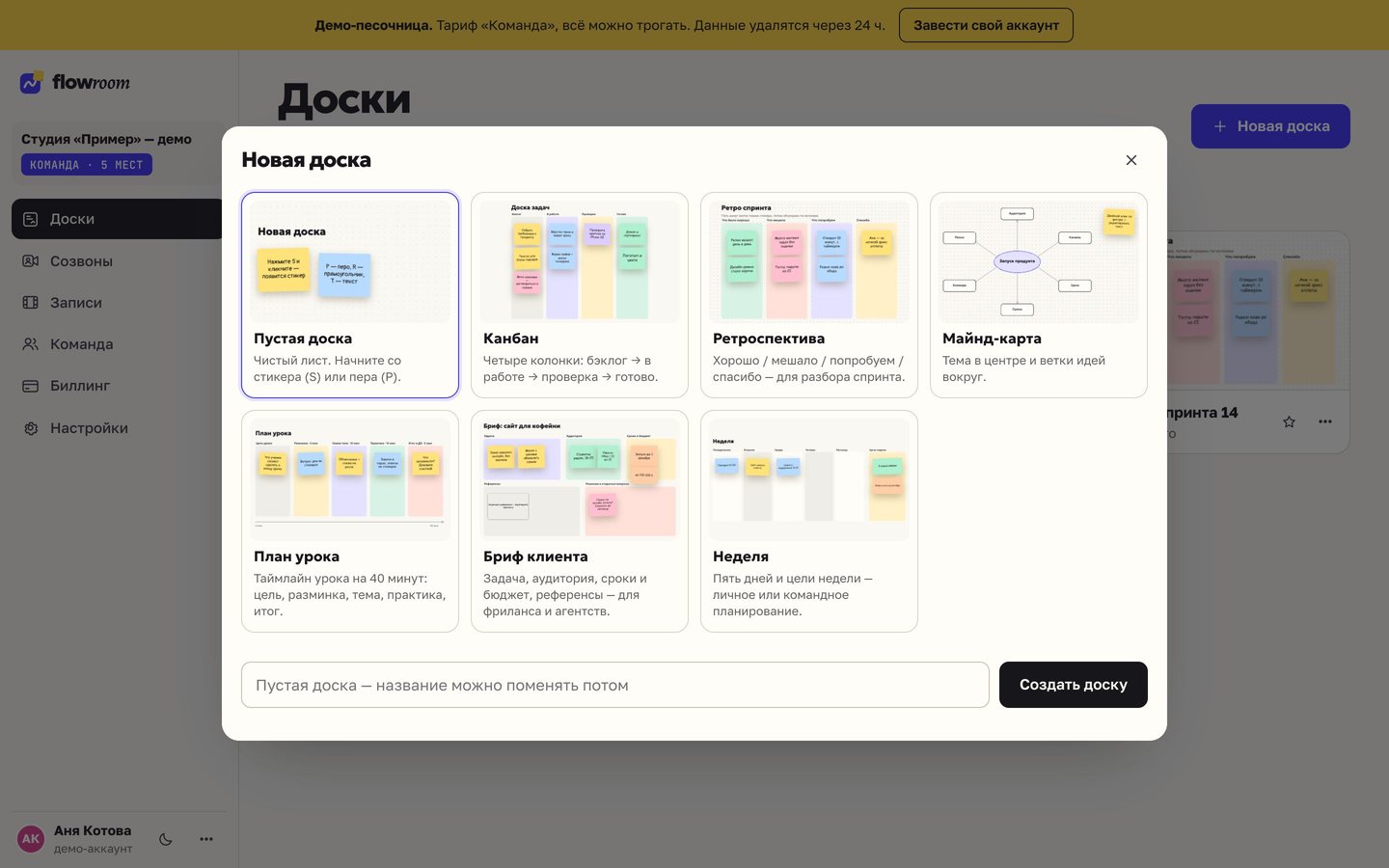Image resolution: width=1389 pixels, height=868 pixels.
Task: Click the Создать доску button
Action: 1074,685
